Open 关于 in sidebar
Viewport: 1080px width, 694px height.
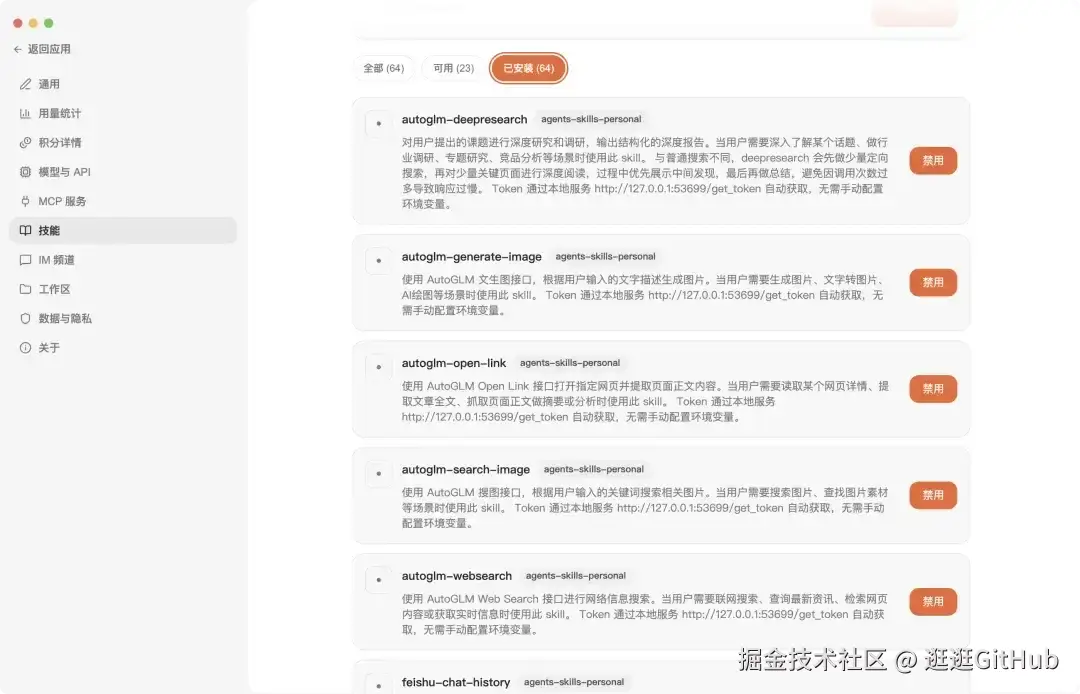(x=123, y=348)
